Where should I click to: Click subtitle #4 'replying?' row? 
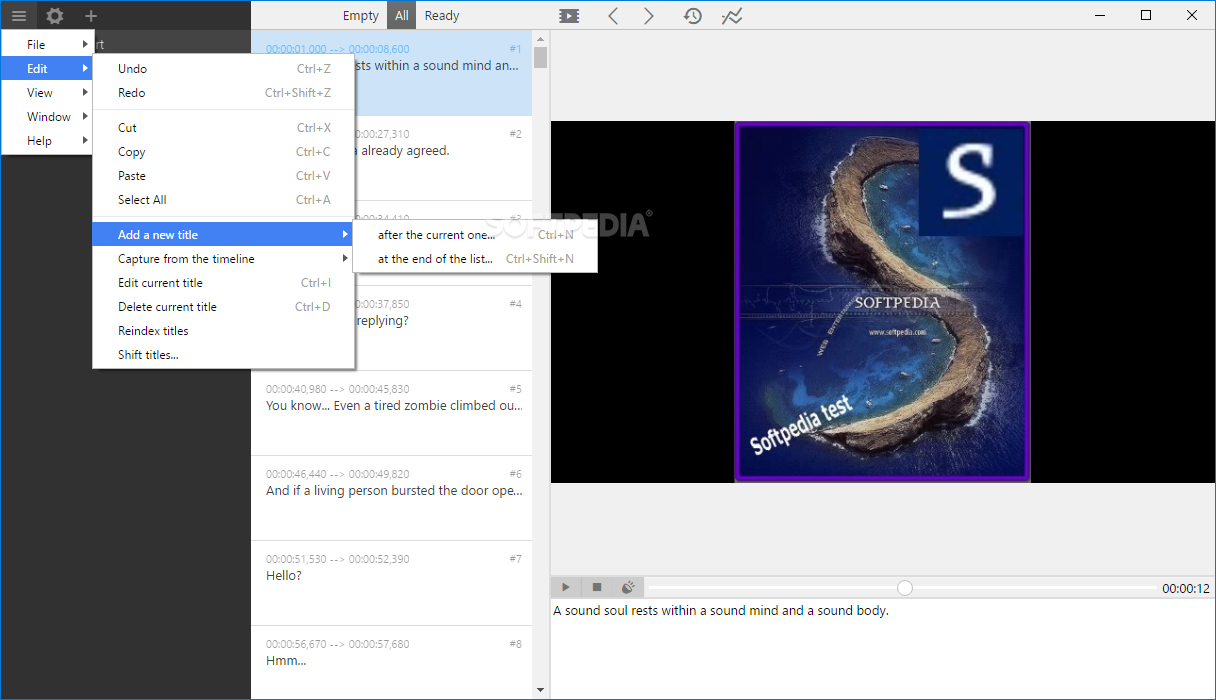(443, 328)
